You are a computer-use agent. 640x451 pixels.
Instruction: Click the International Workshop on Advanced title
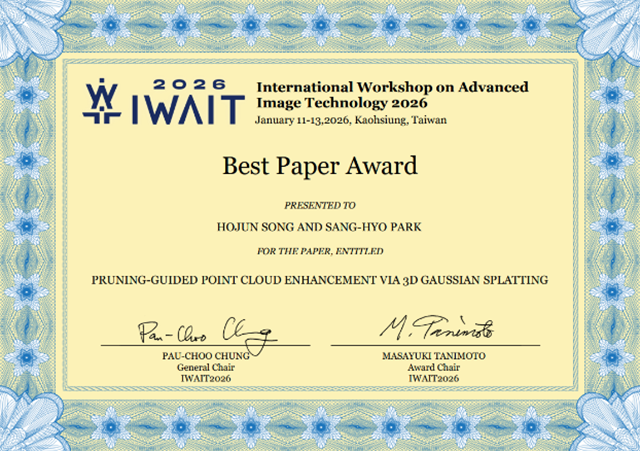pos(392,87)
